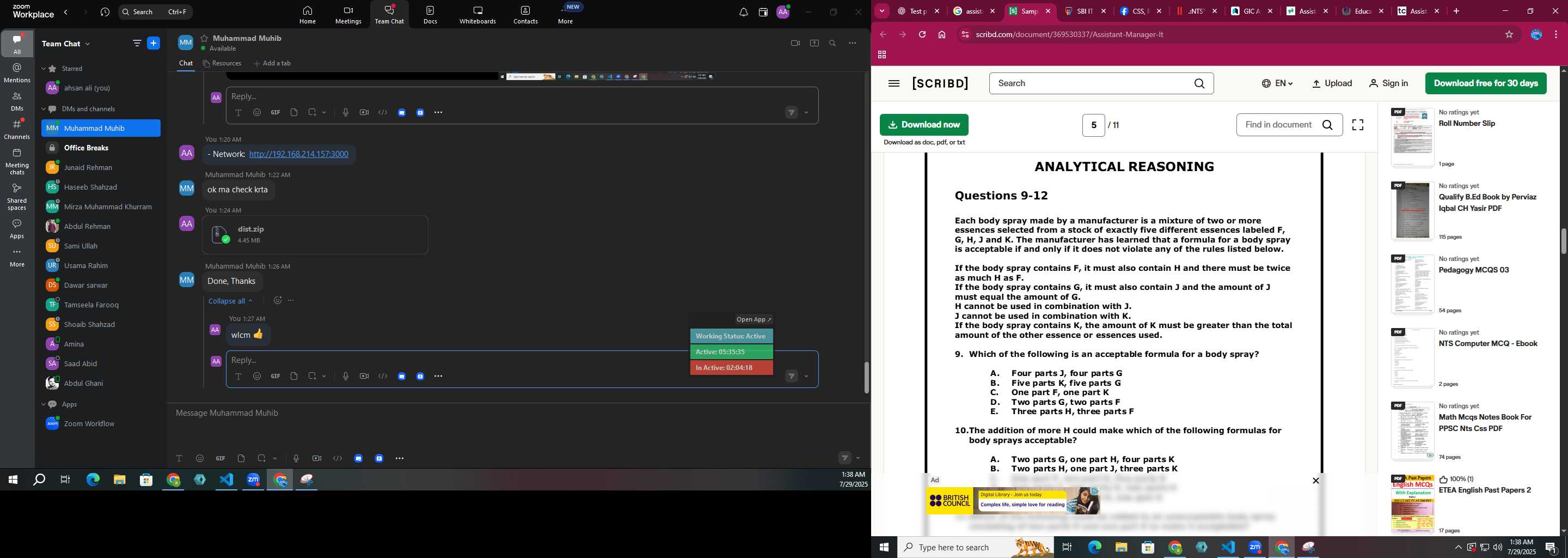Open the Zoom Whiteboards tab
The height and width of the screenshot is (558, 1568).
coord(478,15)
